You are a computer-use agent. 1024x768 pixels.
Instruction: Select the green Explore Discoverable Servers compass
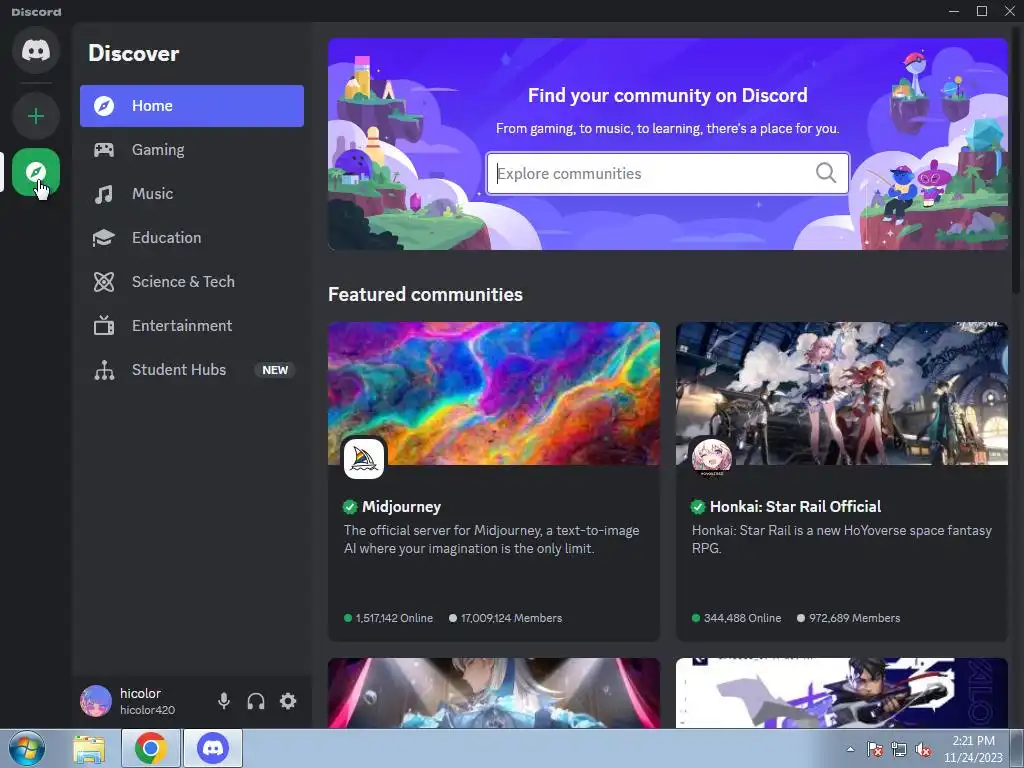[x=36, y=172]
